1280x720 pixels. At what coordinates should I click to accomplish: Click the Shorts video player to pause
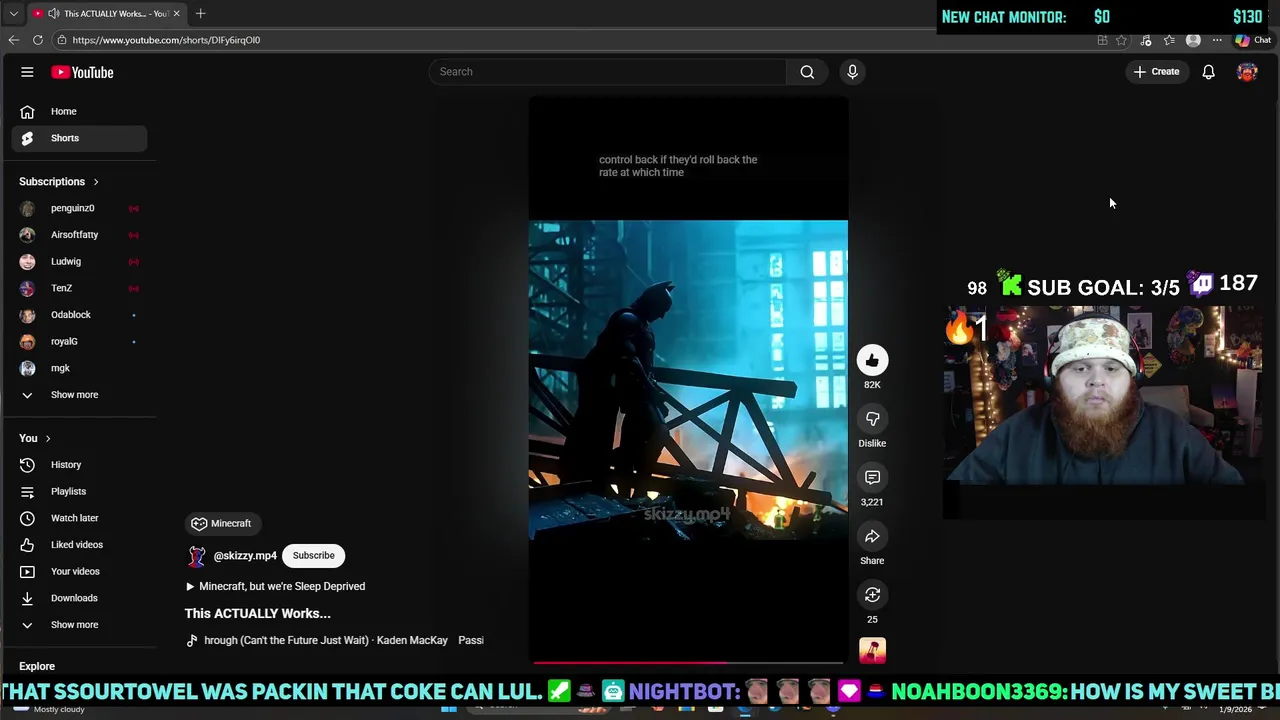(x=688, y=380)
